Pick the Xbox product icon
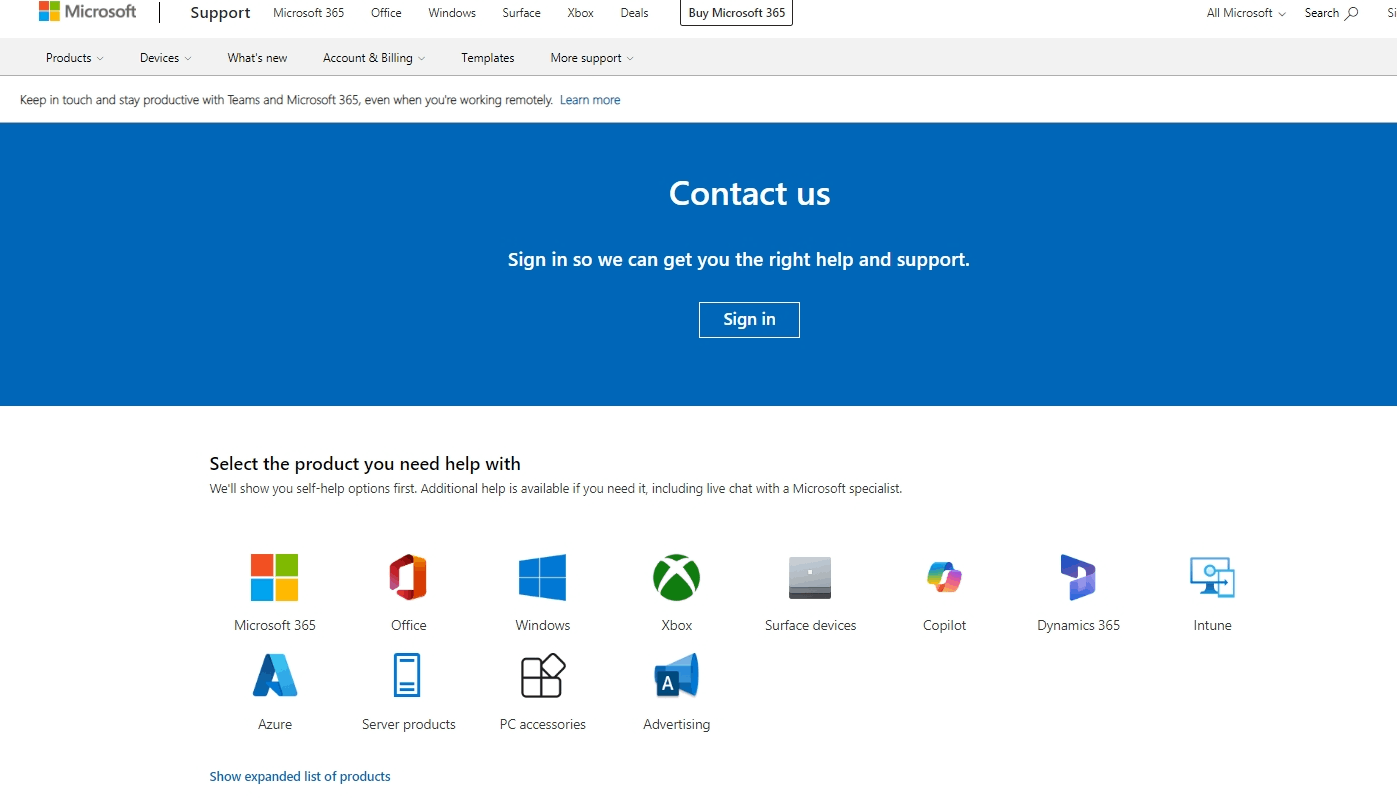The height and width of the screenshot is (806, 1397). (x=677, y=577)
